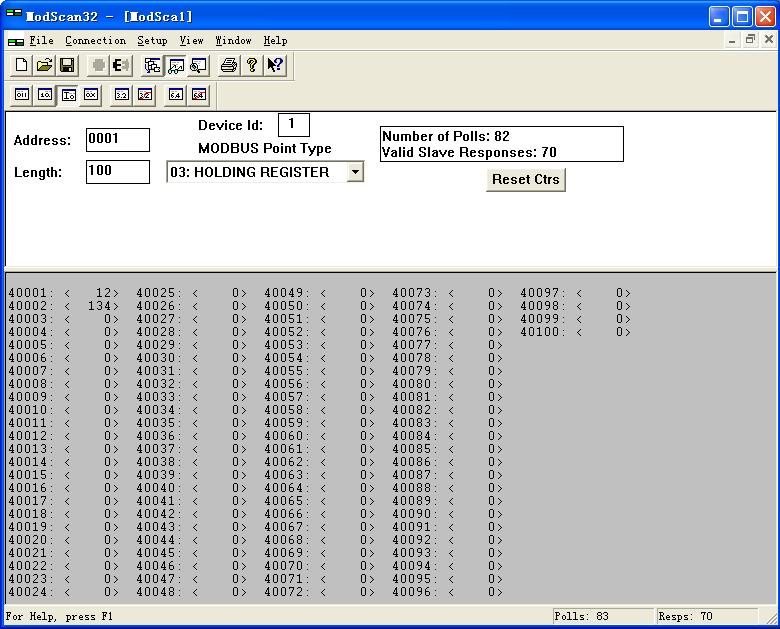Restore down the inner ModSca1 document window
Image resolution: width=780 pixels, height=629 pixels.
click(750, 40)
